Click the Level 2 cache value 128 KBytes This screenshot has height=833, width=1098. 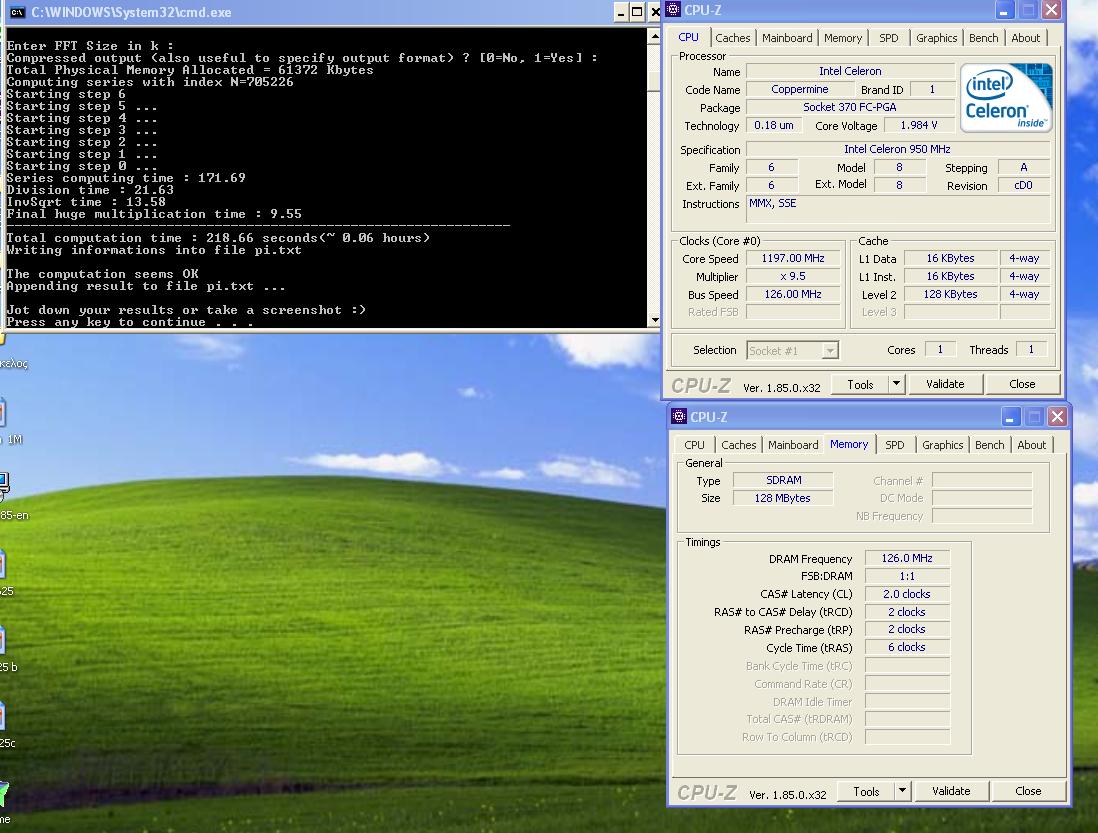click(950, 295)
